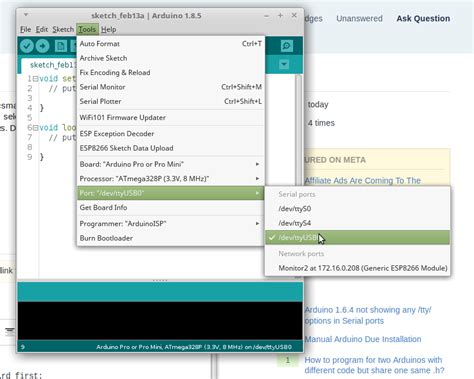Image resolution: width=474 pixels, height=379 pixels.
Task: Click line number 9 in the gutter
Action: [x=30, y=157]
